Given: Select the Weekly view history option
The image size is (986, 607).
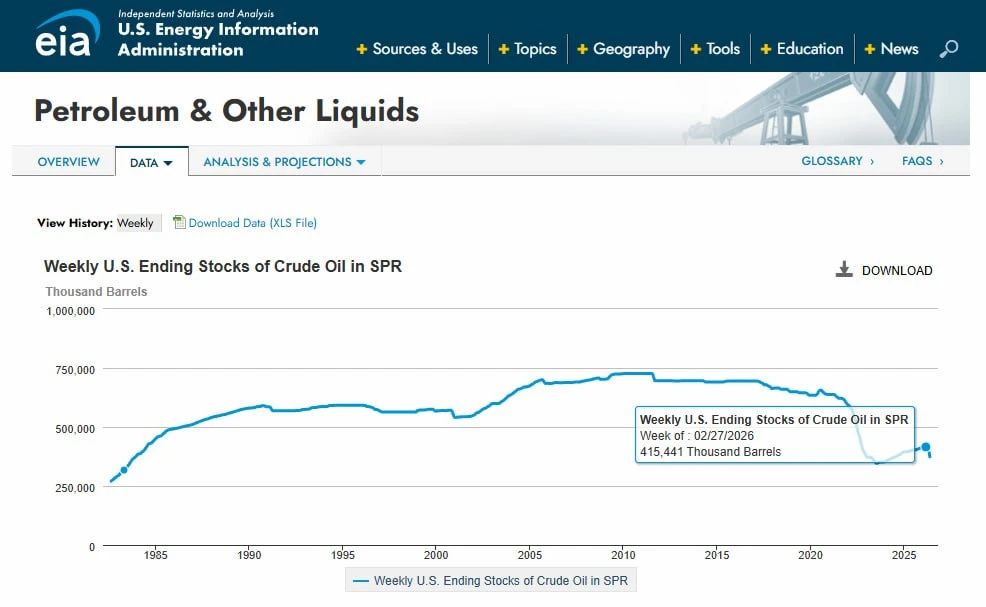Looking at the screenshot, I should click(135, 223).
